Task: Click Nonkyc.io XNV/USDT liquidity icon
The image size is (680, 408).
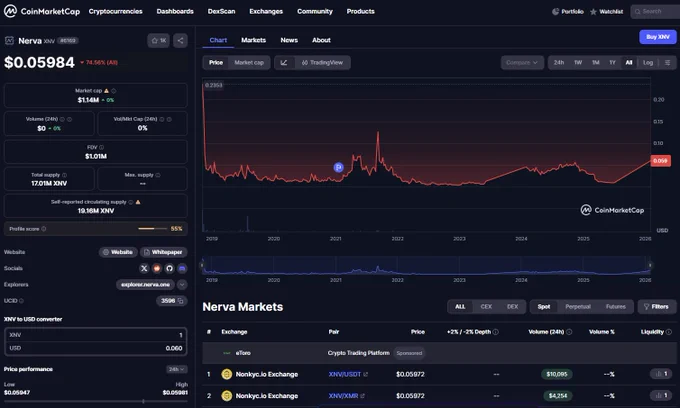Action: point(661,374)
